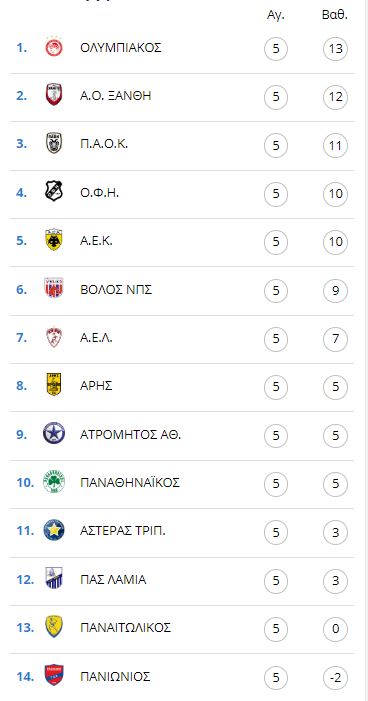Click the Βαθ. points column header

(335, 15)
